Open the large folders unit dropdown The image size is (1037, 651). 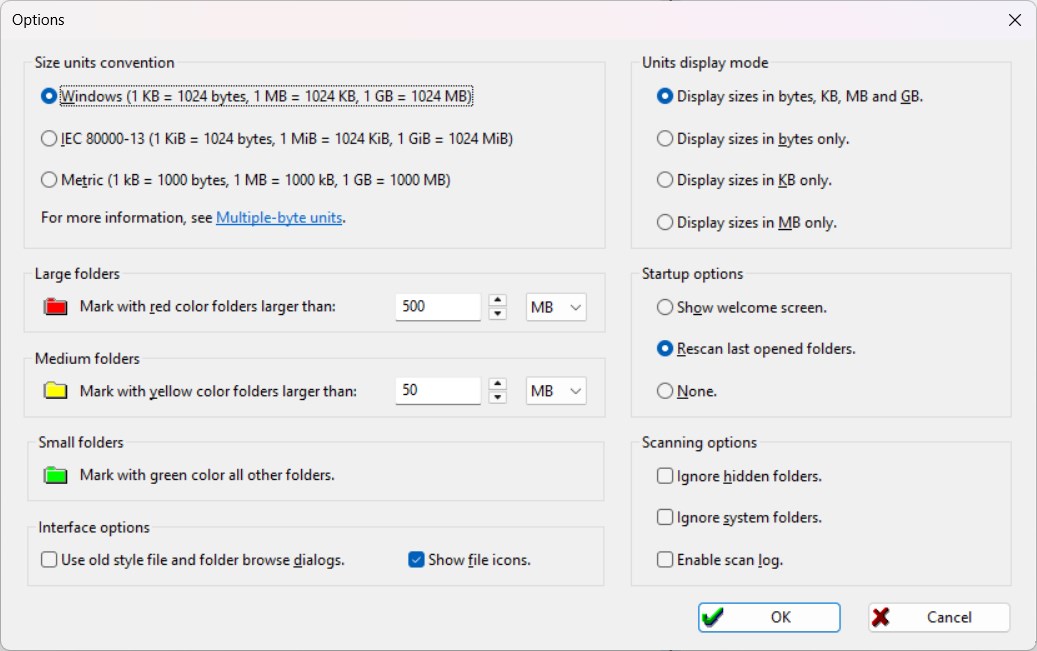point(556,307)
